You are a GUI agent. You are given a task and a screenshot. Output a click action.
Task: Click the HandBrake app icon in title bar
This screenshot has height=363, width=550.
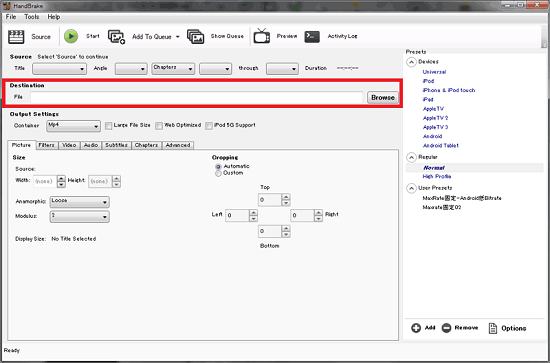pyautogui.click(x=7, y=6)
